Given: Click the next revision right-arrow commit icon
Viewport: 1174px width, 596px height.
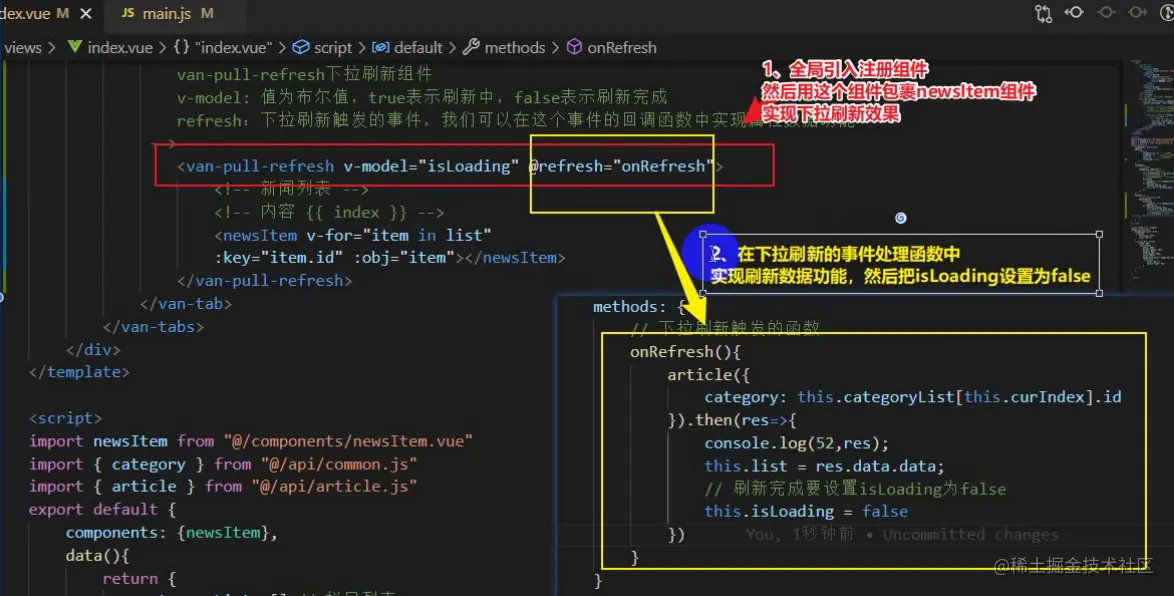Looking at the screenshot, I should 1137,12.
